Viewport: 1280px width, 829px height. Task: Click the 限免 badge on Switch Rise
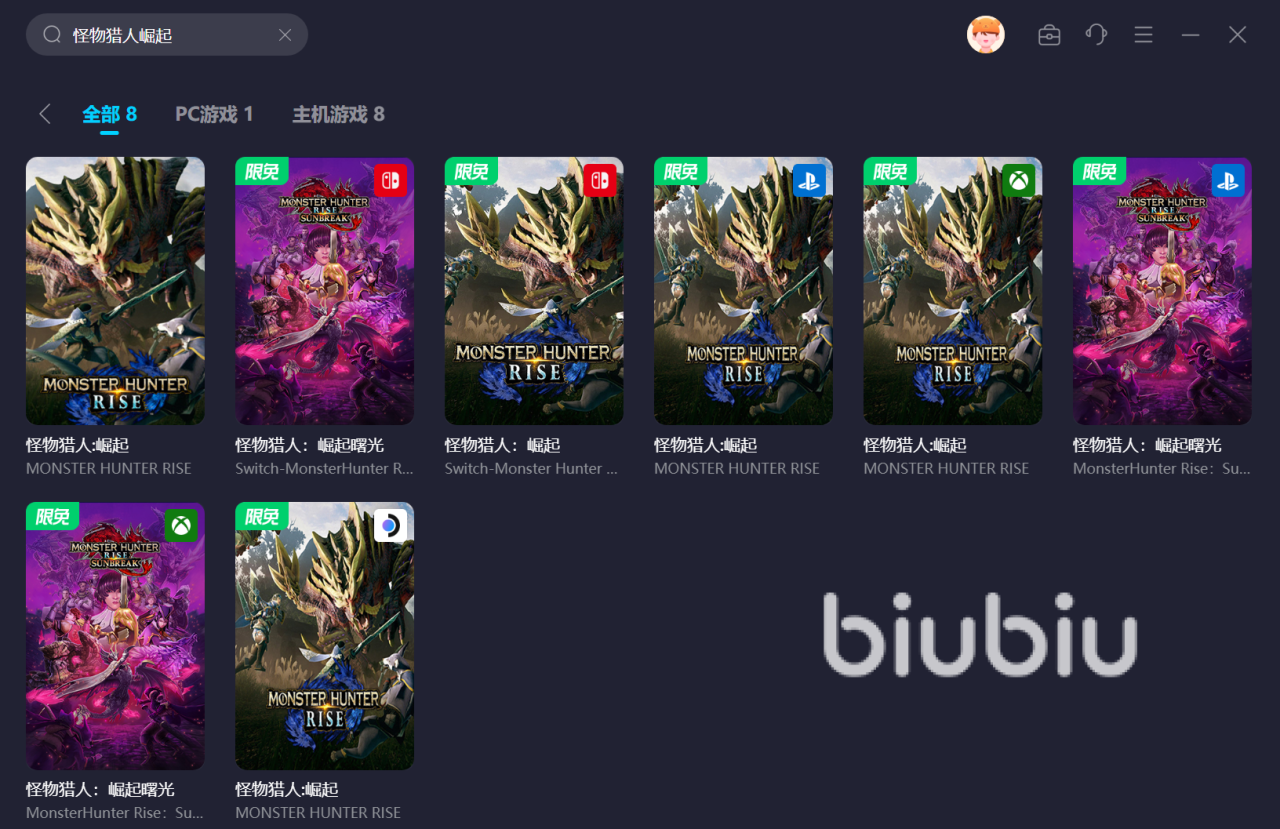[x=471, y=171]
